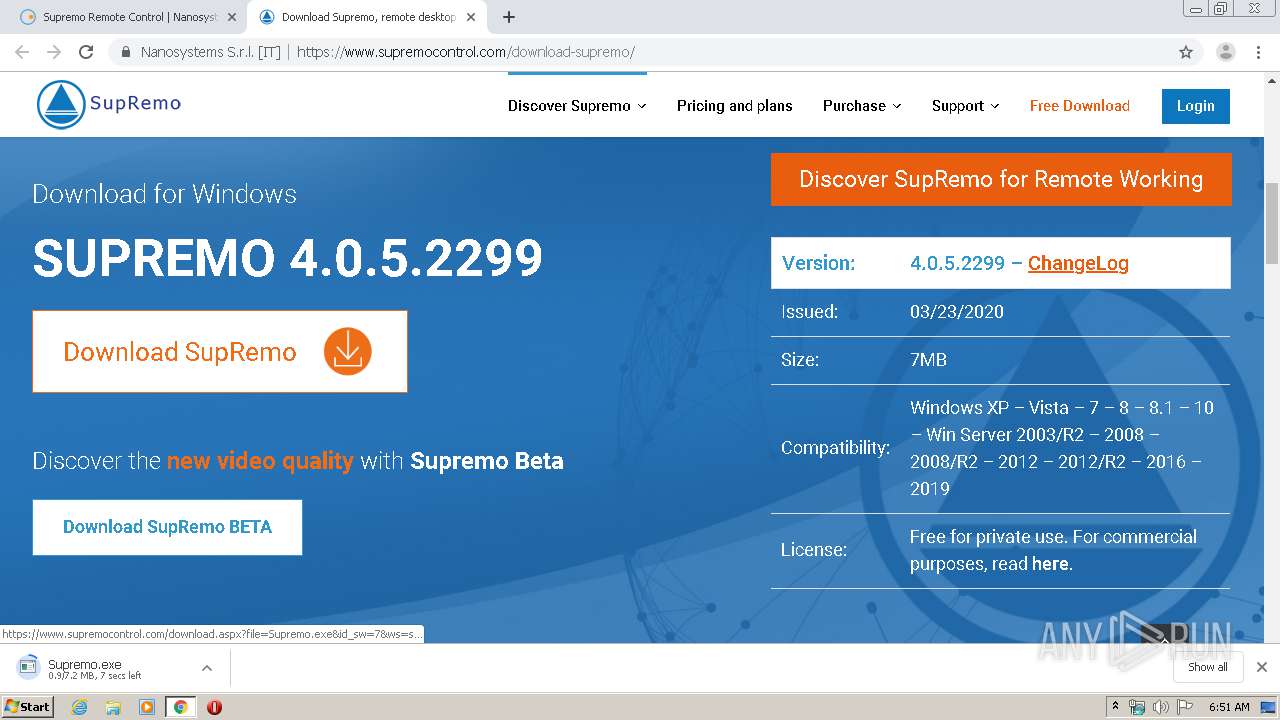Open the media player taskbar icon
Screen dimensions: 1280x720
[147, 707]
